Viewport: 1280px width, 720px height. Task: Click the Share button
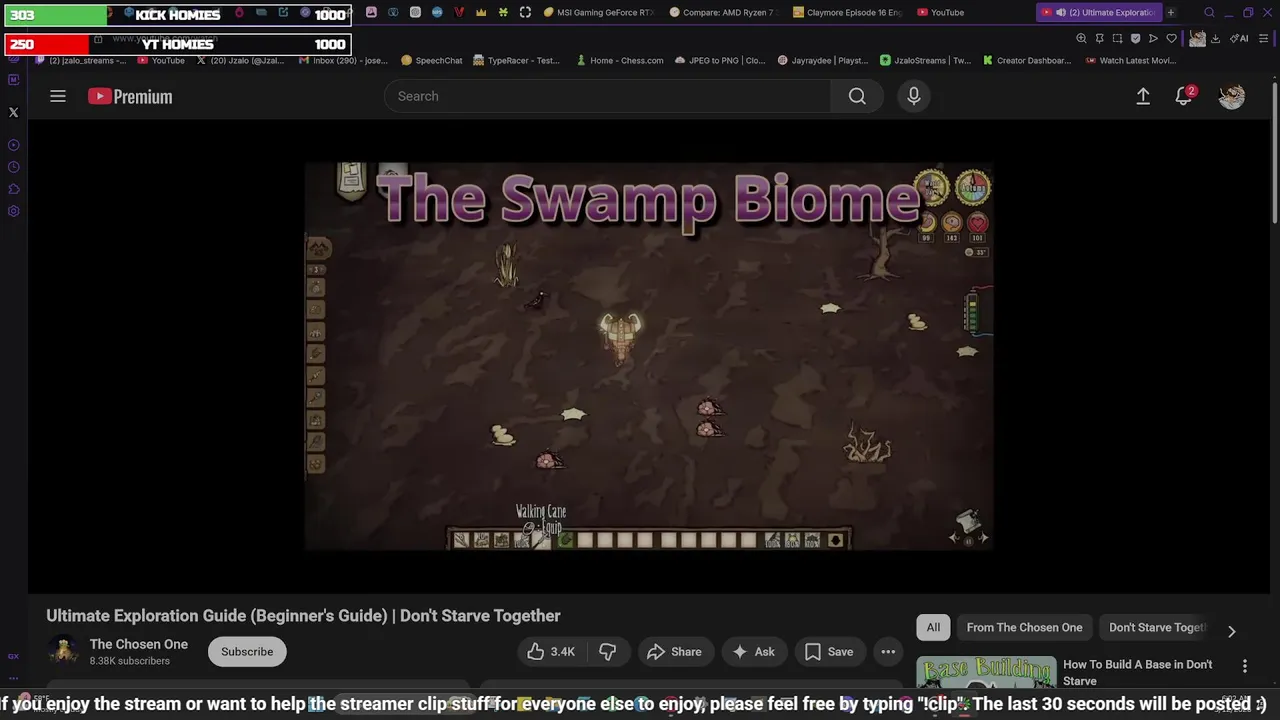[x=675, y=652]
